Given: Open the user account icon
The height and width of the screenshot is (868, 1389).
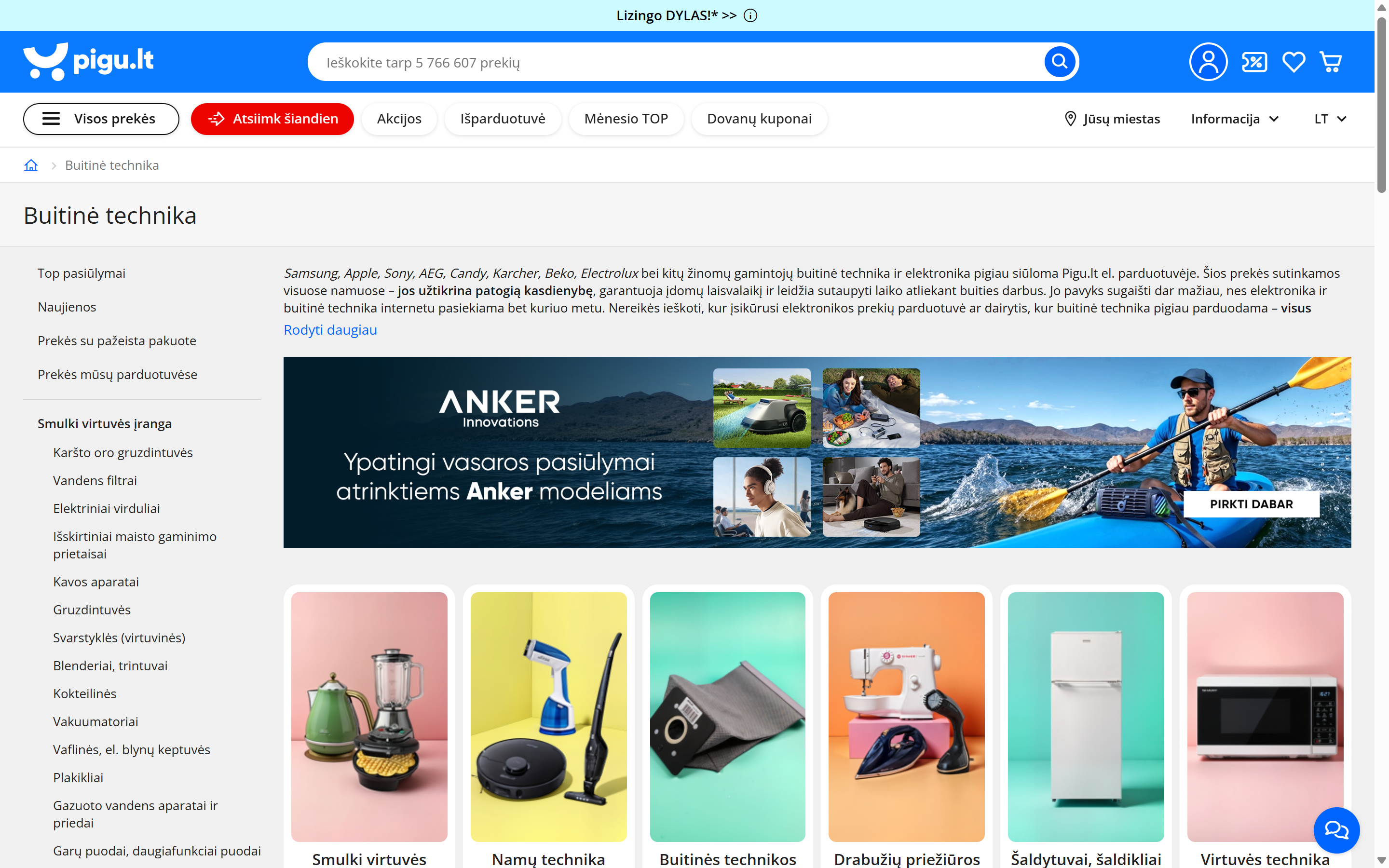Looking at the screenshot, I should [x=1208, y=61].
